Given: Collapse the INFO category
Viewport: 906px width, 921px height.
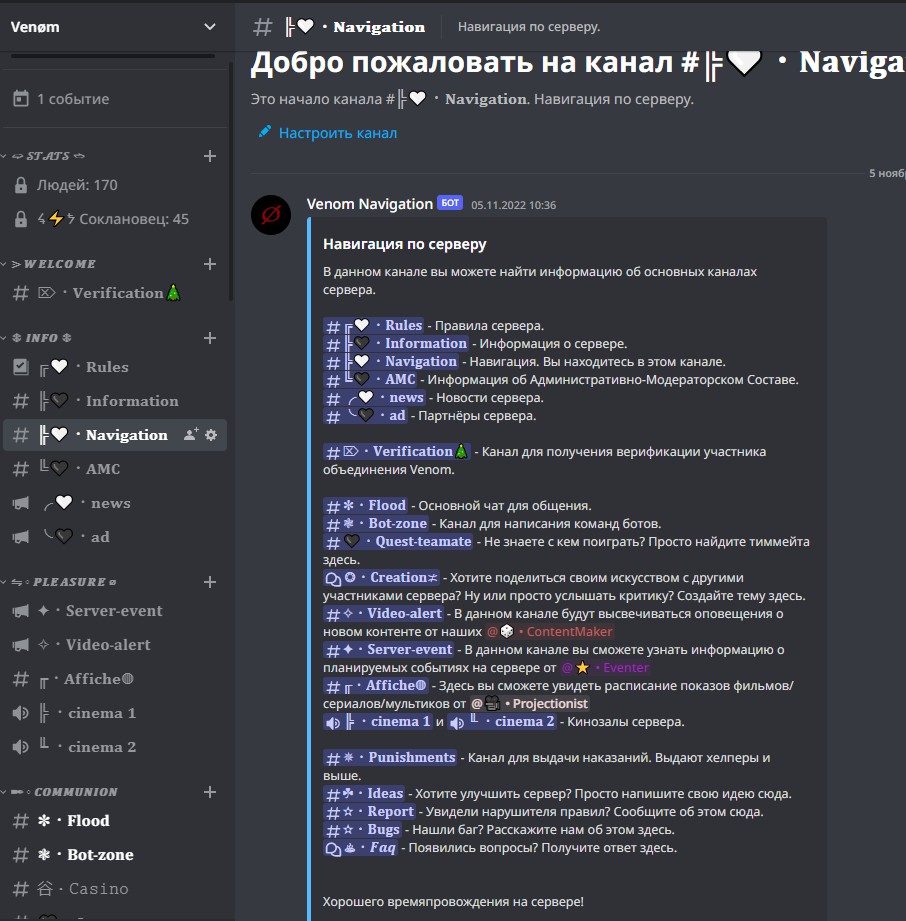Looking at the screenshot, I should (42, 338).
